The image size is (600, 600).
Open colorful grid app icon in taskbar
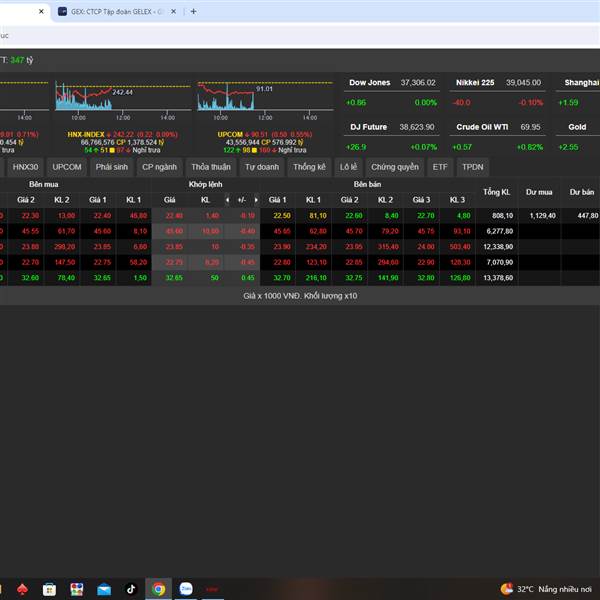pyautogui.click(x=77, y=589)
